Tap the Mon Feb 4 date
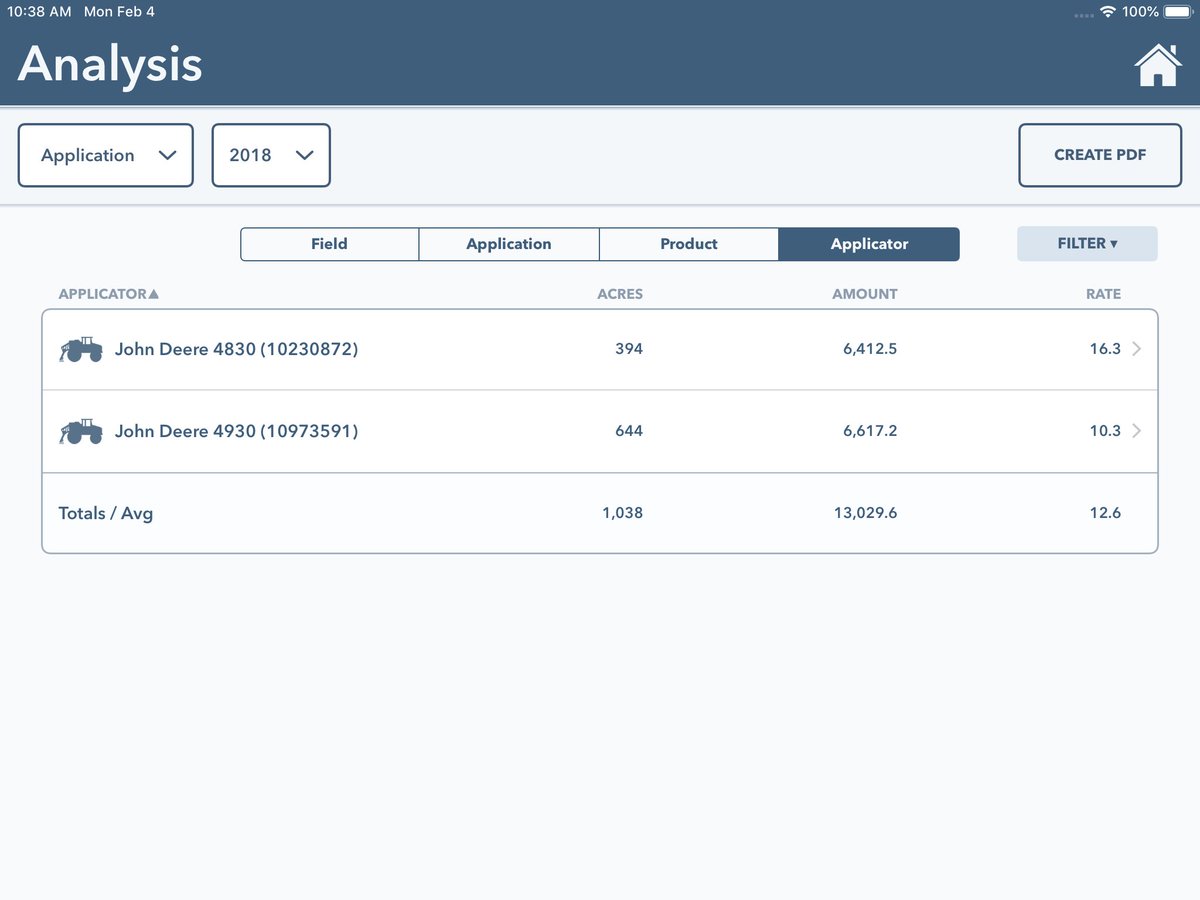 click(x=119, y=12)
